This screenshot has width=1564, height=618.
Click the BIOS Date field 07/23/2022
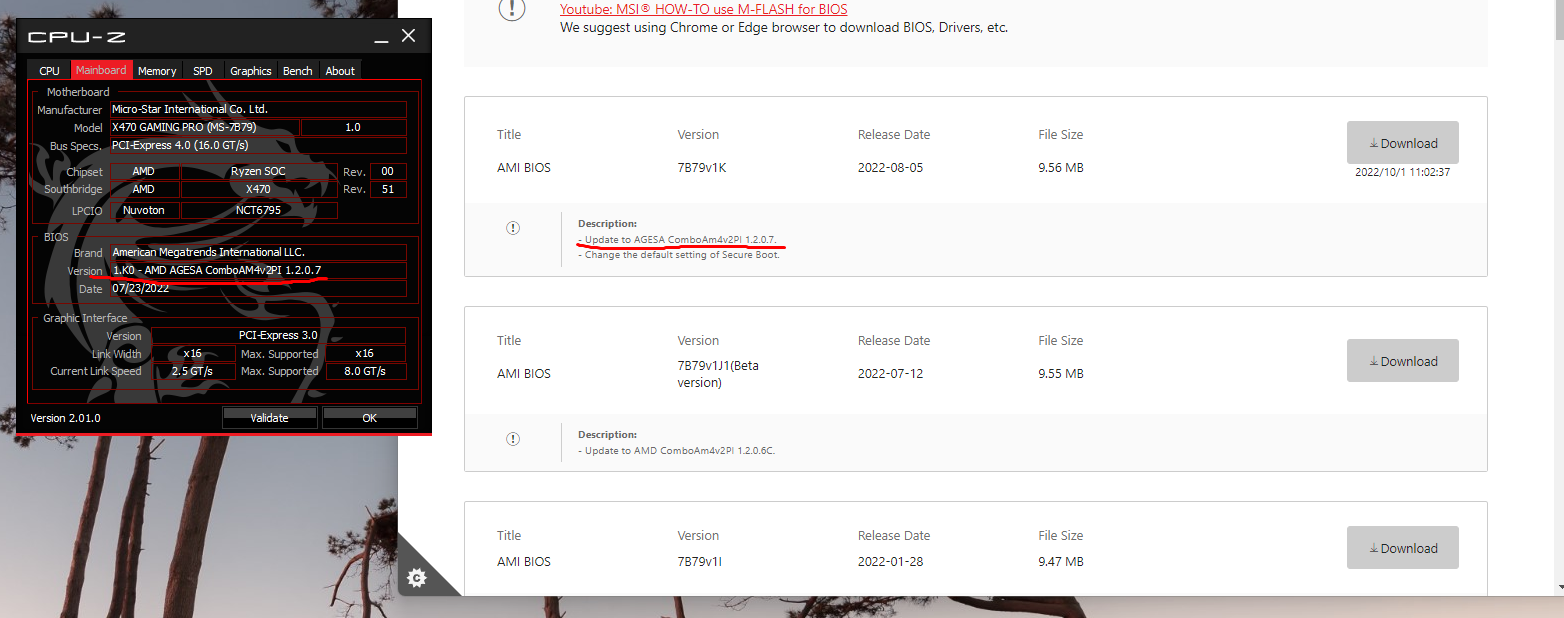[x=258, y=289]
